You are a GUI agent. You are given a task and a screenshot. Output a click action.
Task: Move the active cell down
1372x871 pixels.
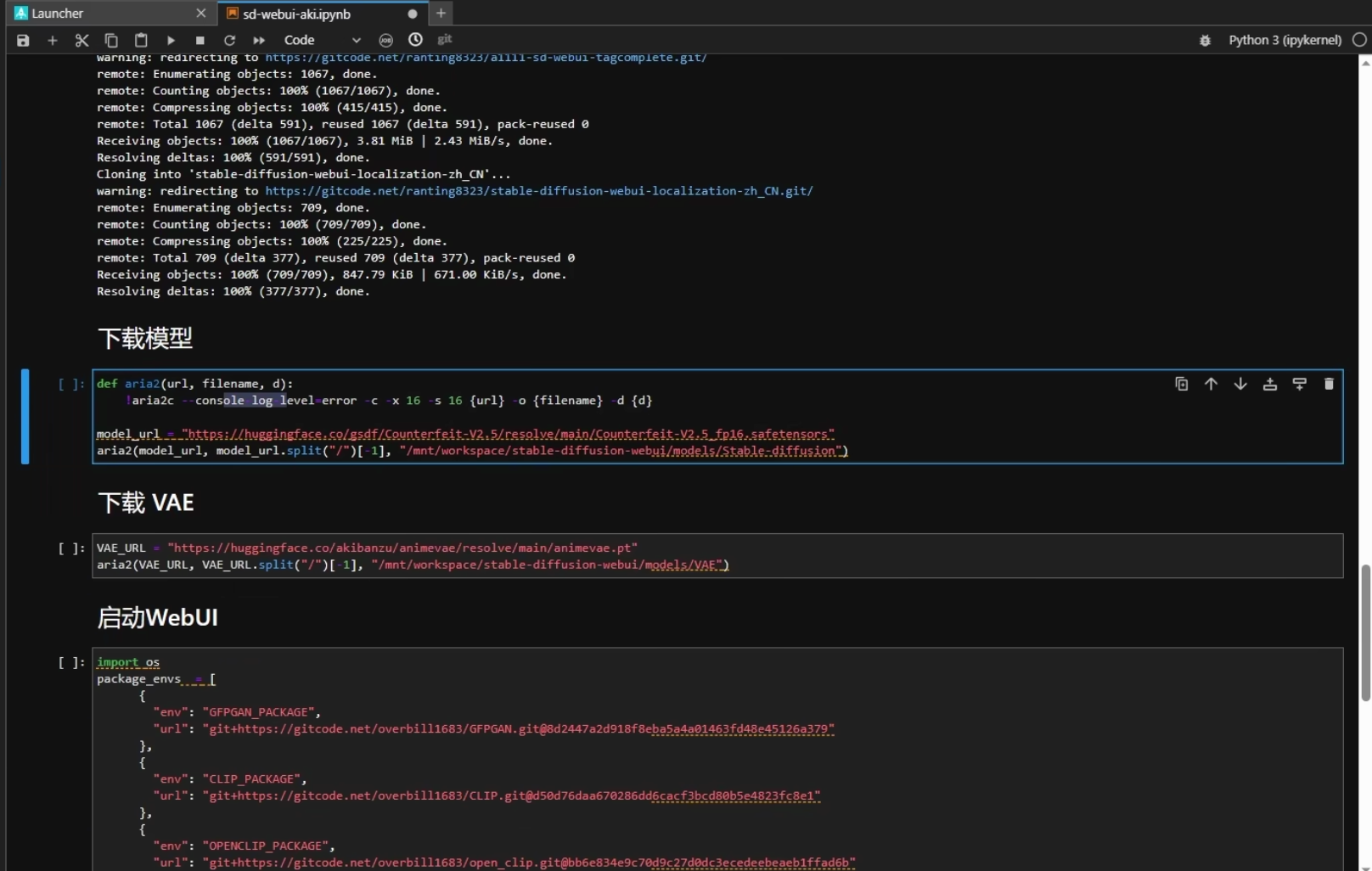1240,384
